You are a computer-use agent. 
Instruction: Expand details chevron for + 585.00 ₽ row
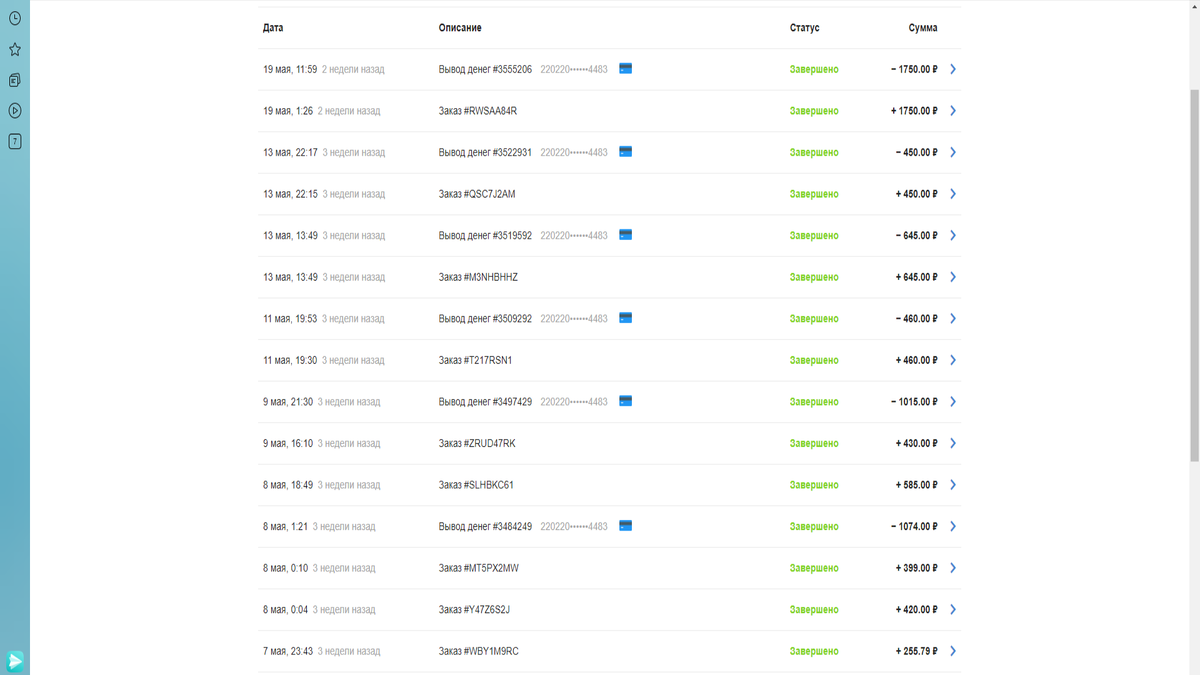click(953, 485)
